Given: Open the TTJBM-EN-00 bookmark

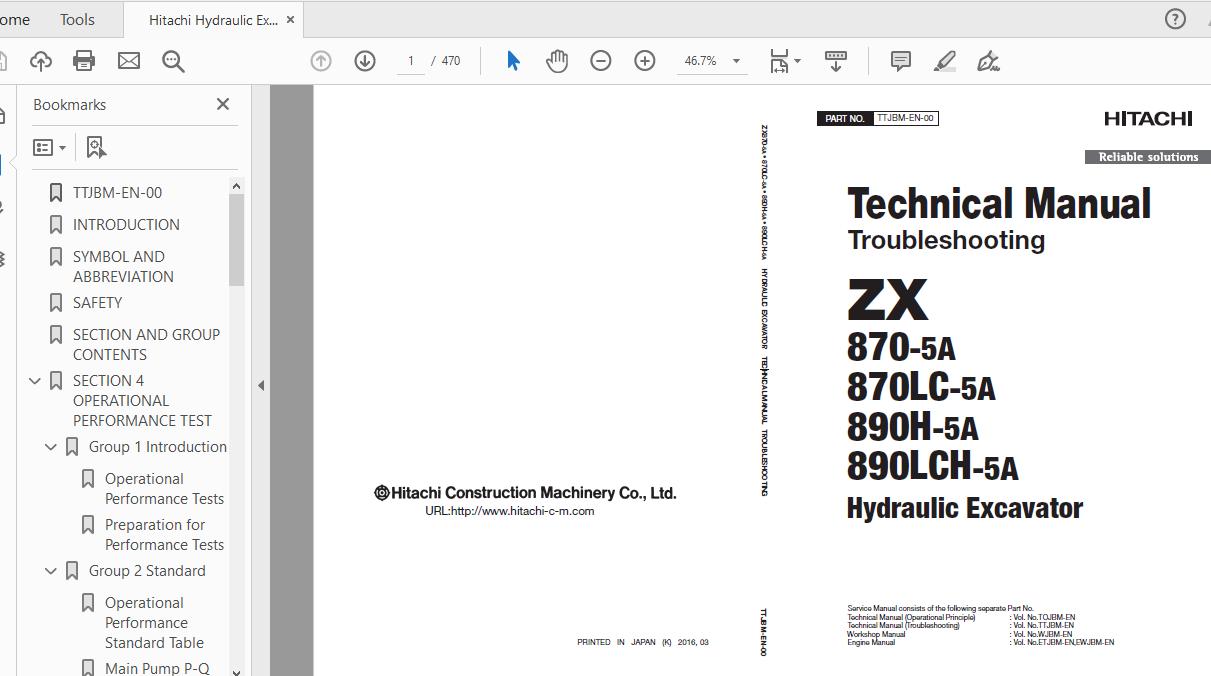Looking at the screenshot, I should point(117,193).
